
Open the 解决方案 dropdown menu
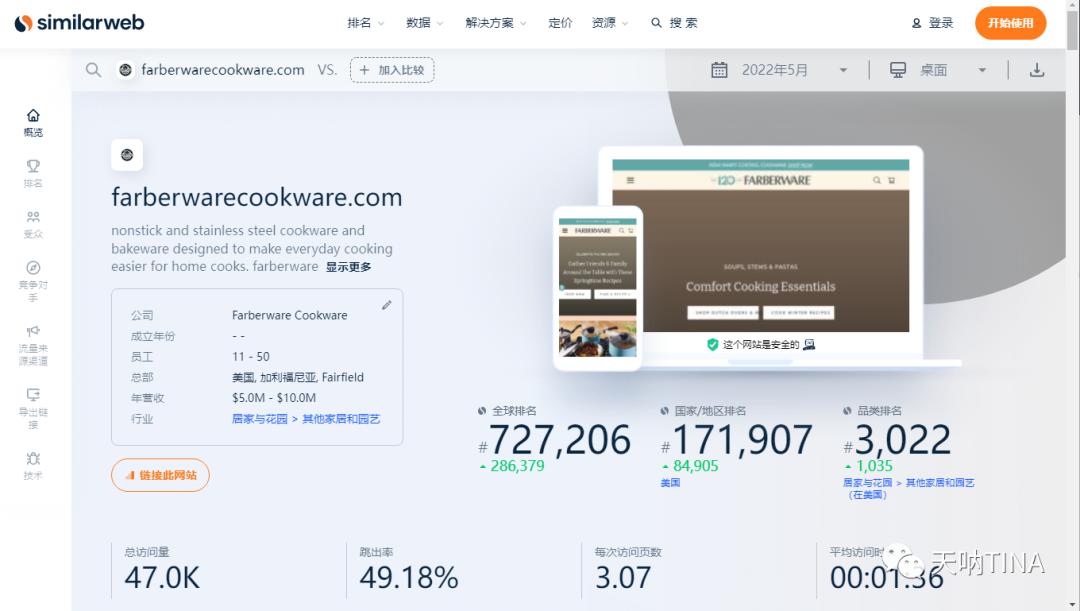[494, 22]
